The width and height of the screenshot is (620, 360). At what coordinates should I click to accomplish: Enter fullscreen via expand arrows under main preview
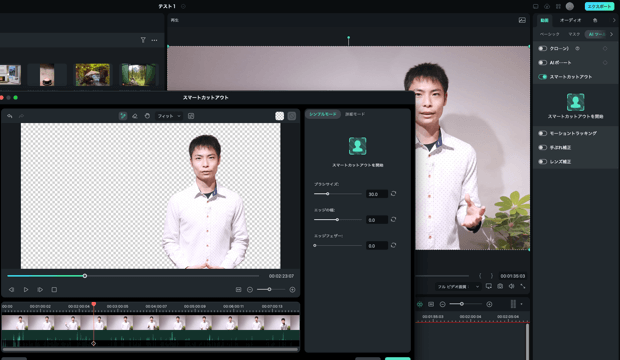point(523,286)
